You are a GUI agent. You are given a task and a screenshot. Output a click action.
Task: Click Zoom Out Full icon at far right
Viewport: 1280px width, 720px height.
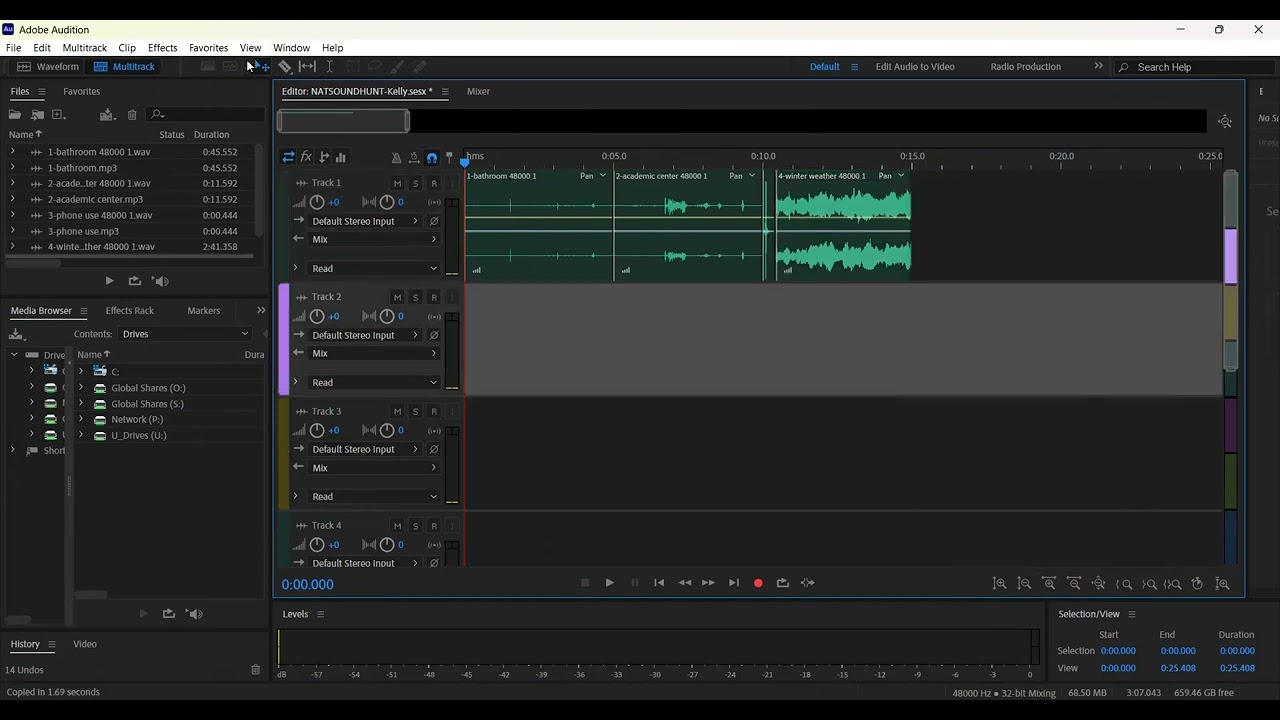(1222, 584)
